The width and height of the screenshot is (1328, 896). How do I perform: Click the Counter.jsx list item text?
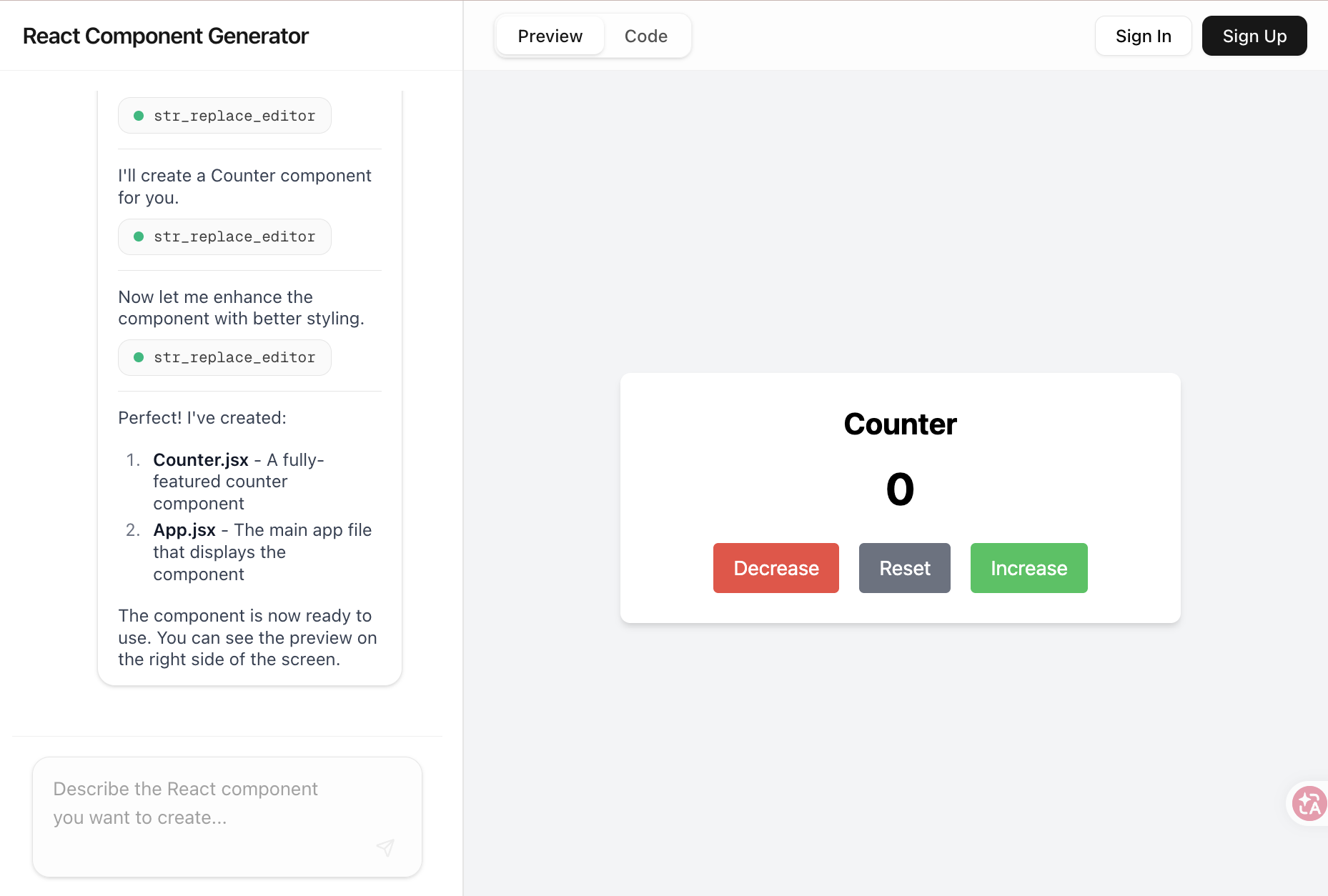click(201, 460)
